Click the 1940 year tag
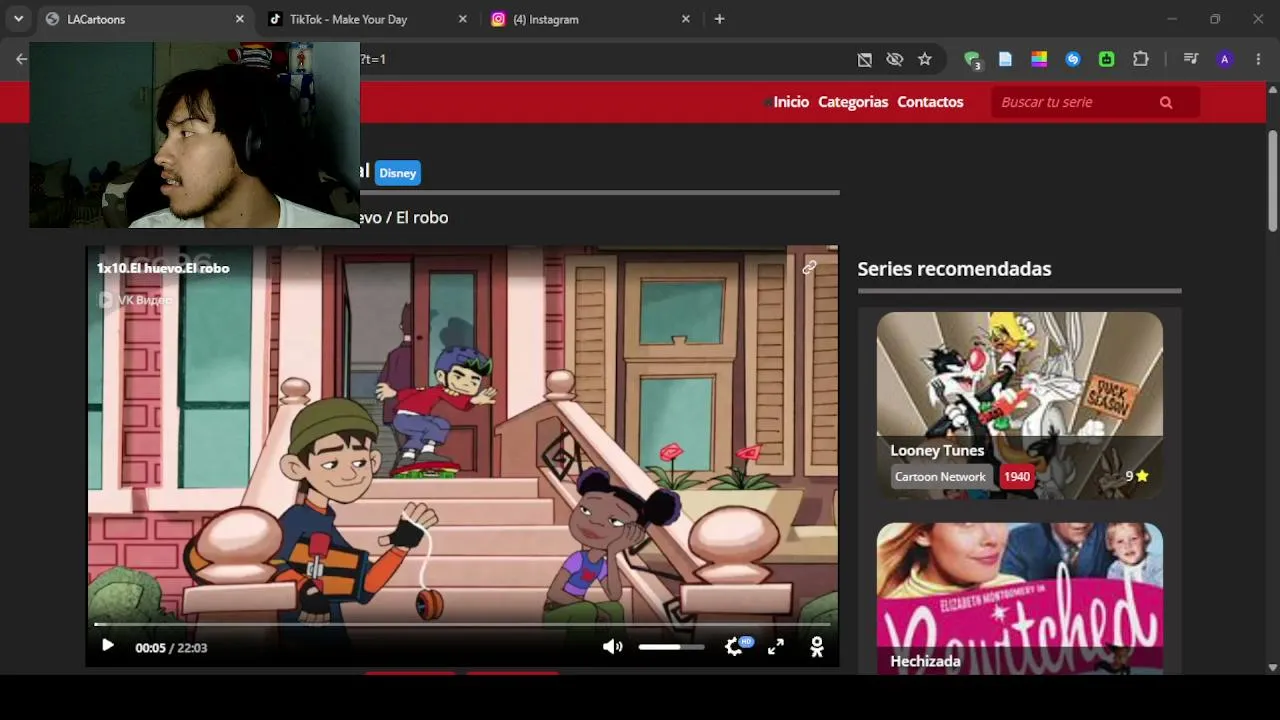Image resolution: width=1280 pixels, height=720 pixels. pos(1017,477)
